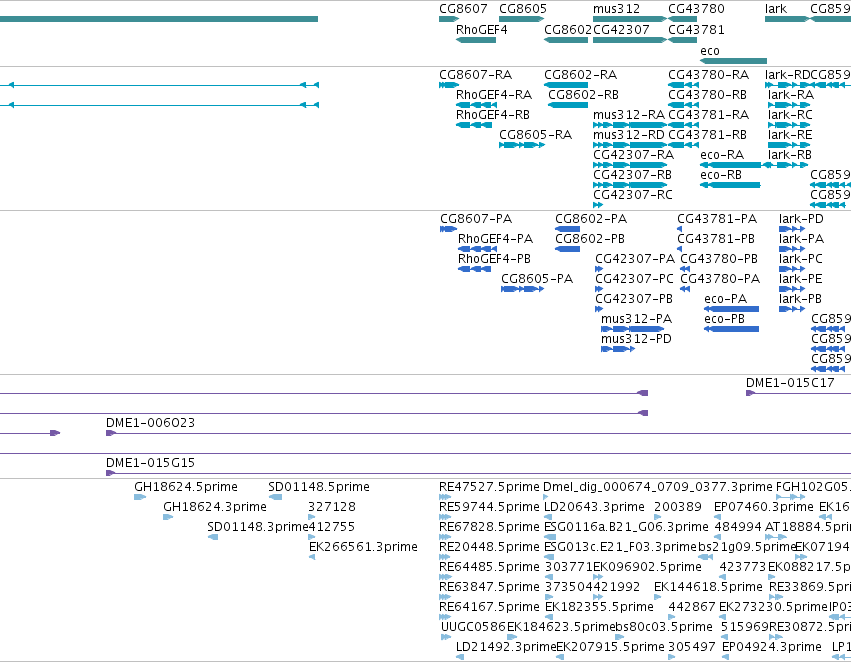Click the mus312-RA transcript
The width and height of the screenshot is (851, 662).
tap(630, 125)
